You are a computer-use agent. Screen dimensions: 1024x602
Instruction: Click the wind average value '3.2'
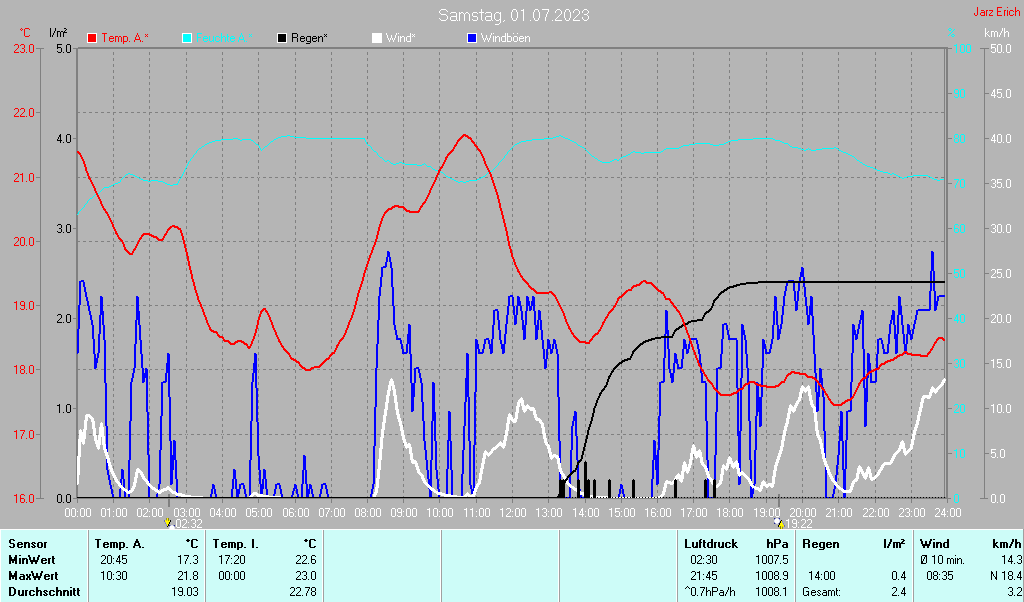(x=1014, y=592)
